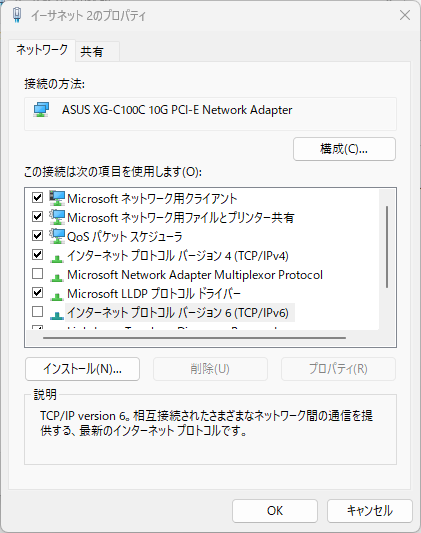
Task: Click the TCP/IPv4 protocol icon
Action: coord(57,259)
